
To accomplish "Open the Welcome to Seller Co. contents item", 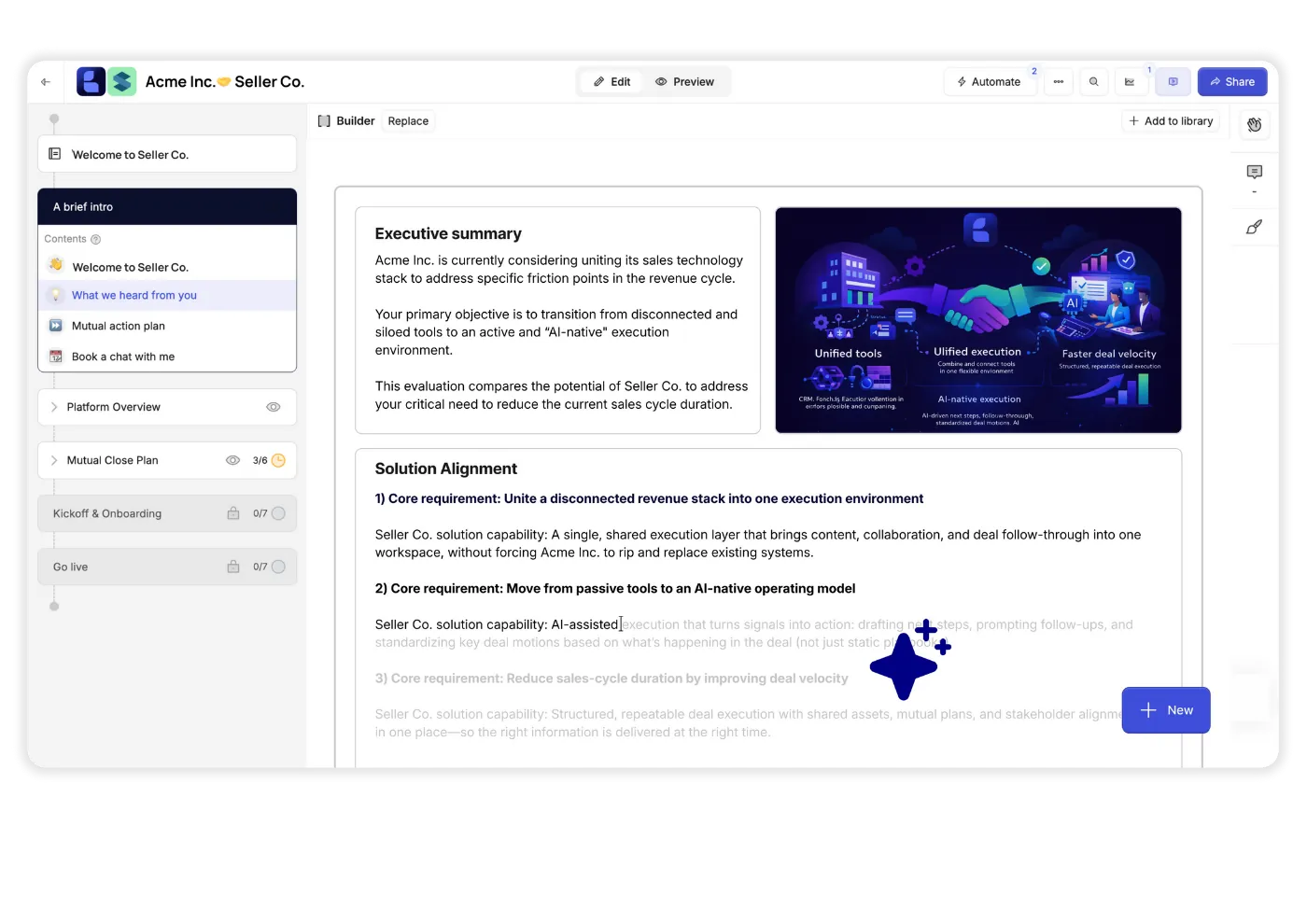I will (x=167, y=267).
